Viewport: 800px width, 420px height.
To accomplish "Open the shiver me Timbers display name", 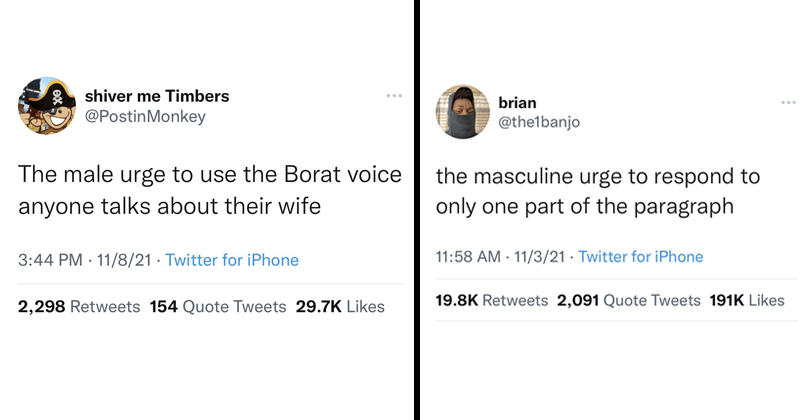I will pyautogui.click(x=155, y=96).
